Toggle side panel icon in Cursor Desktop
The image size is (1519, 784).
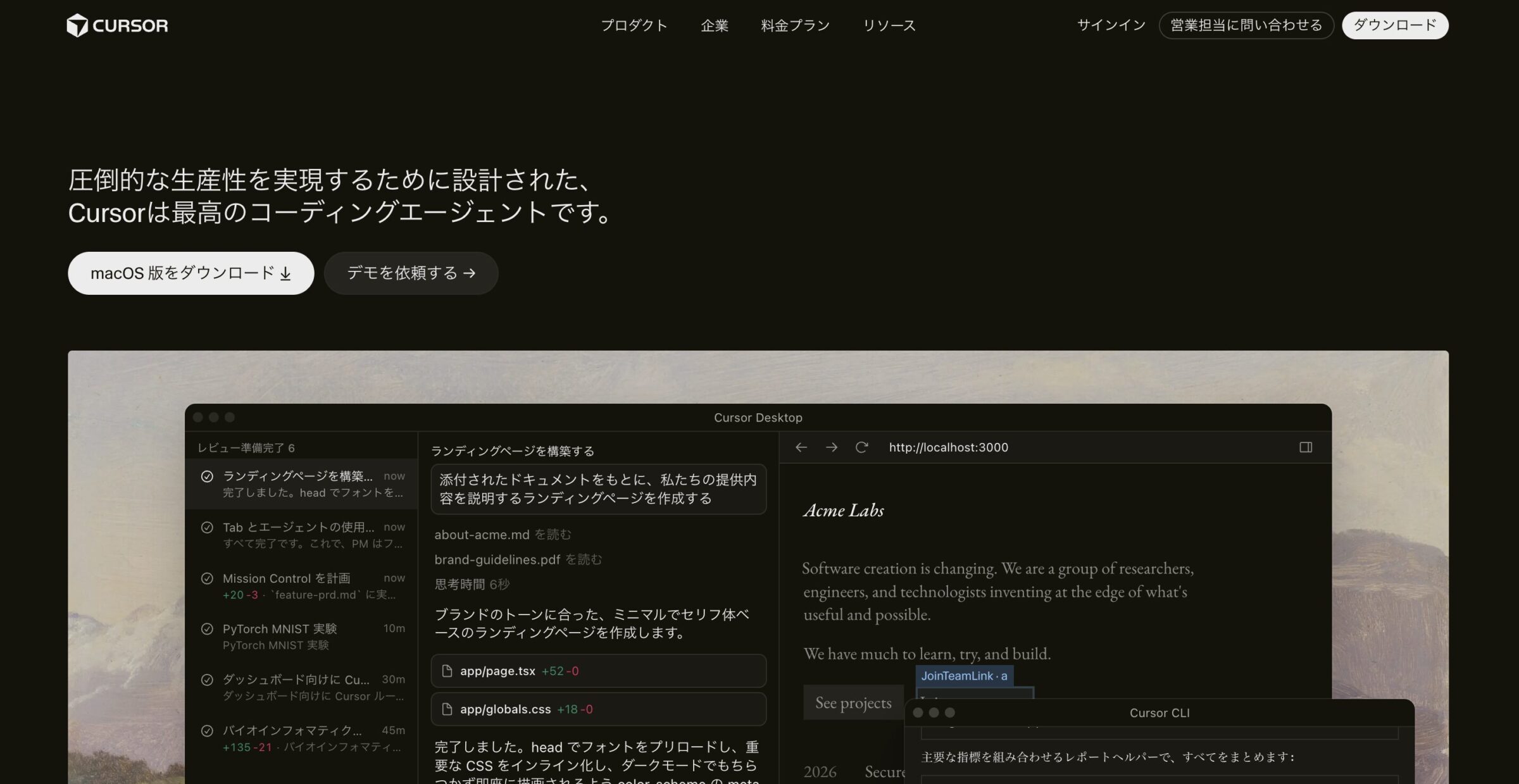[1306, 447]
